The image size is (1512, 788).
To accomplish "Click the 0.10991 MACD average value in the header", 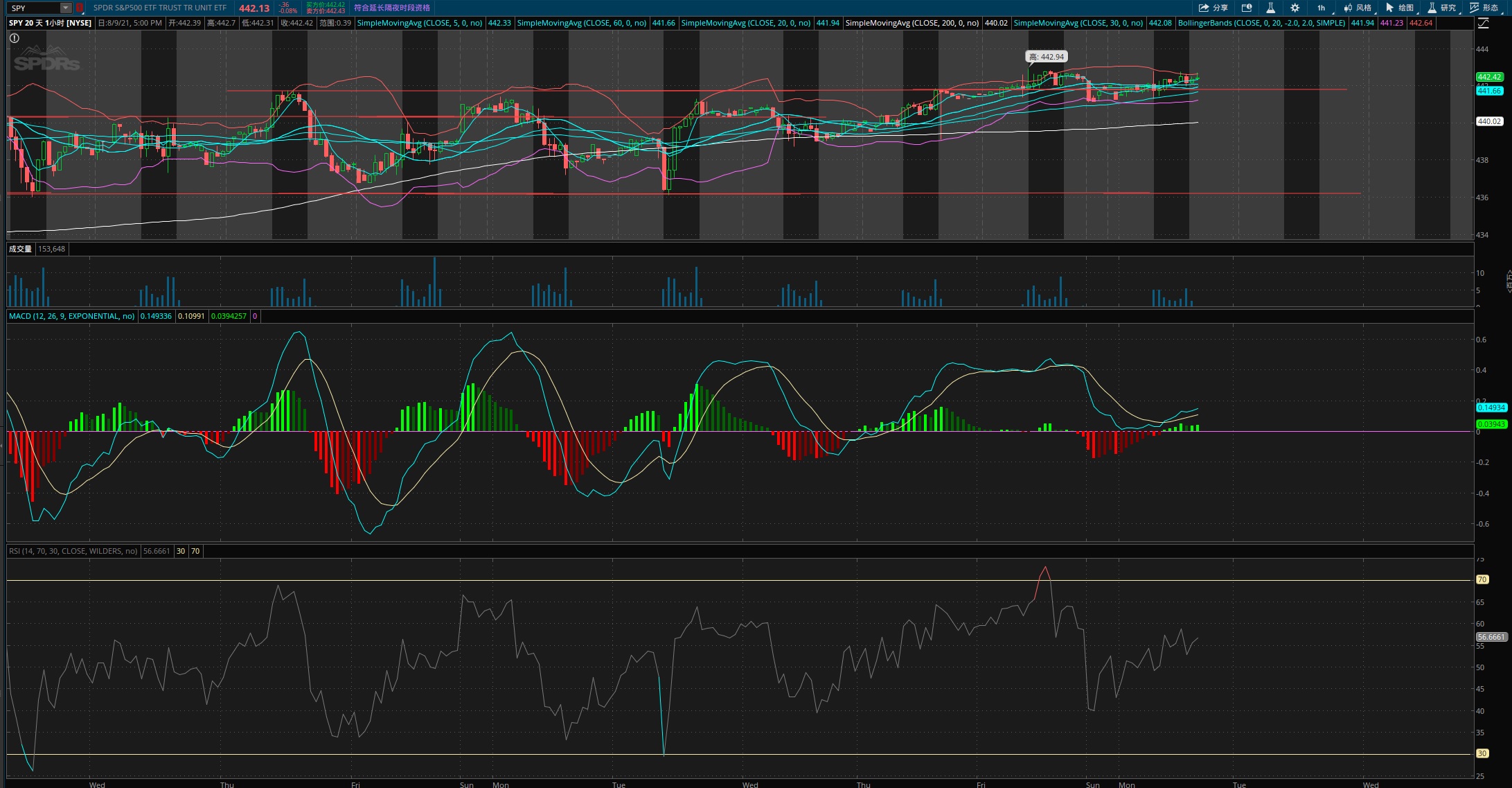I will pyautogui.click(x=191, y=316).
